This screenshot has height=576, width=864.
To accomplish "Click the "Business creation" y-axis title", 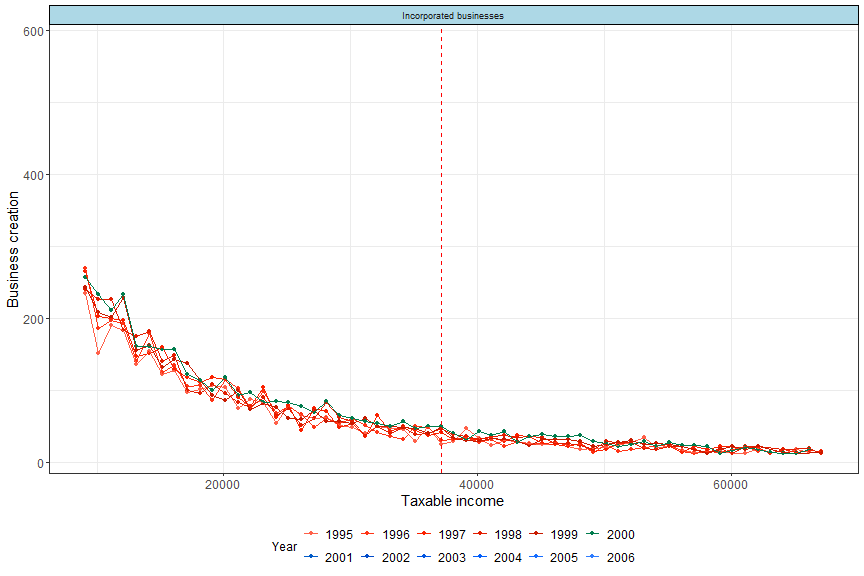I will (x=14, y=248).
